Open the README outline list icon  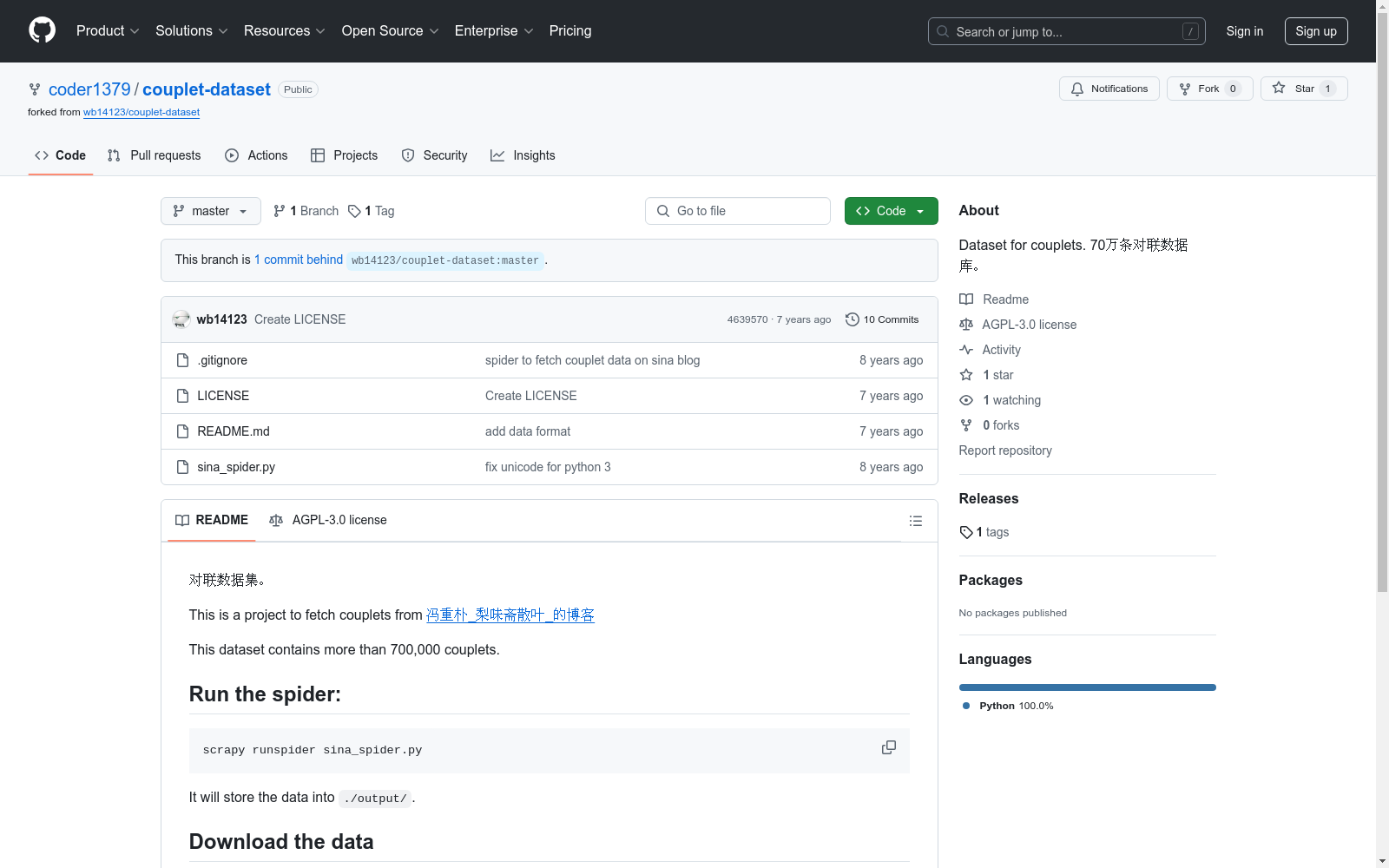915,521
